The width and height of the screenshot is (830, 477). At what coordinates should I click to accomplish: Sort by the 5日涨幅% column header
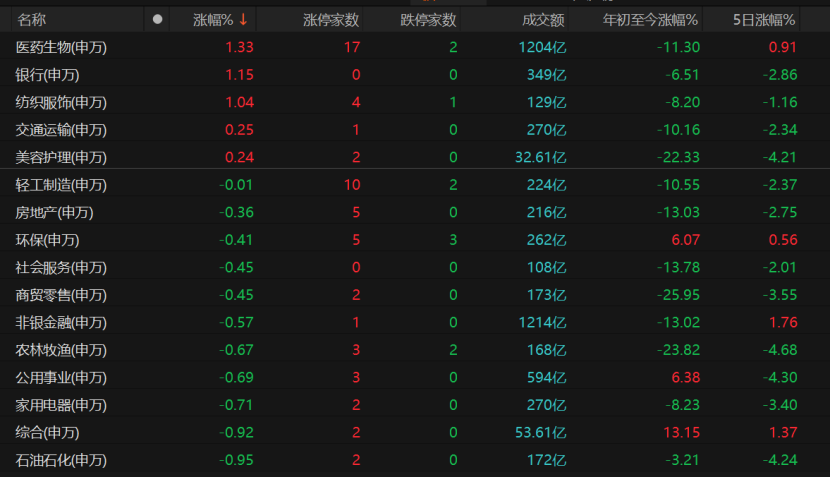pyautogui.click(x=764, y=20)
